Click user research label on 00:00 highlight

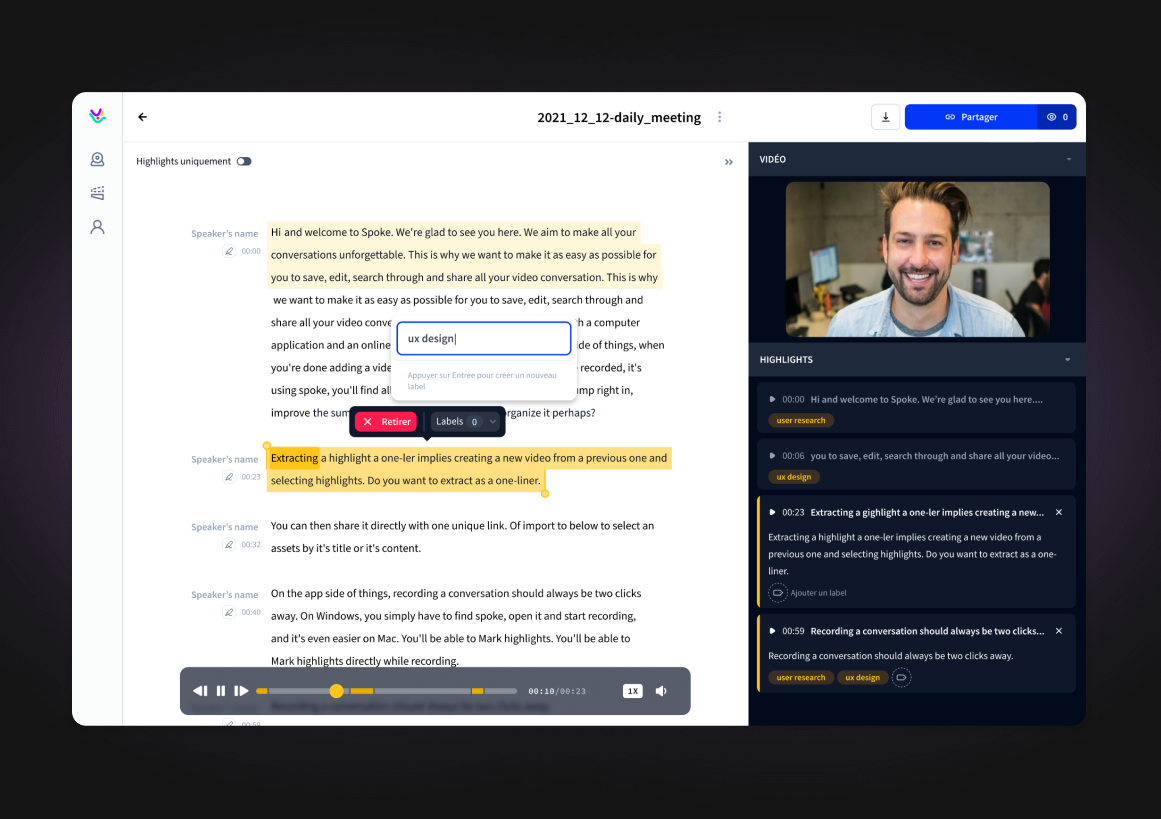click(x=800, y=421)
